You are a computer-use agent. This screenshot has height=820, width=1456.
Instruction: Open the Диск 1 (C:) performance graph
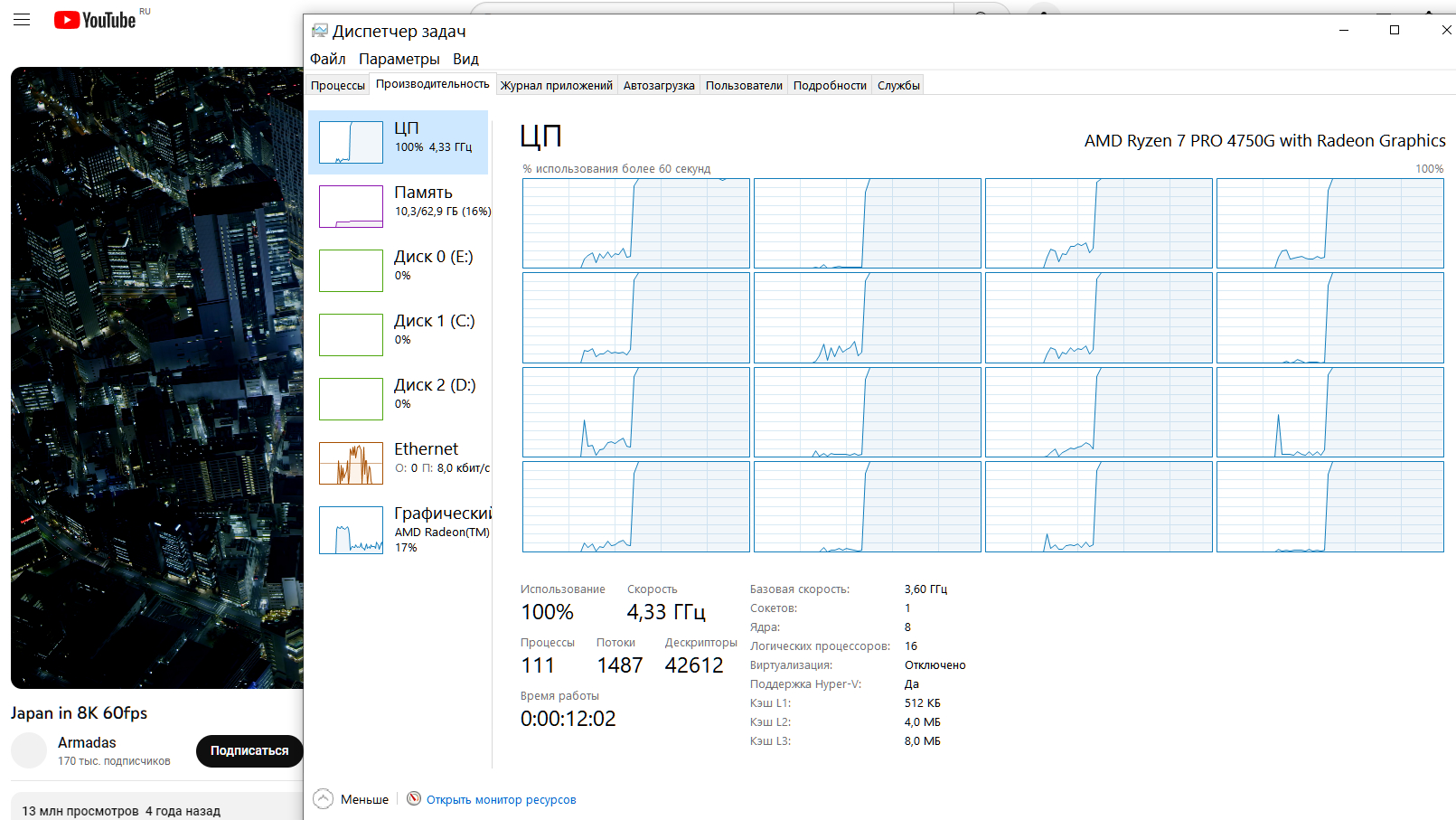tap(351, 335)
